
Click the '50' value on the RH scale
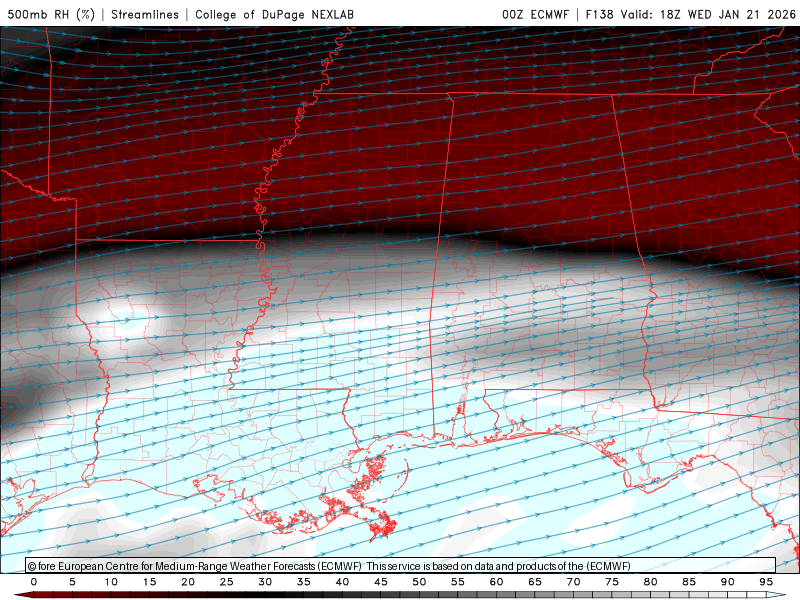[x=419, y=582]
